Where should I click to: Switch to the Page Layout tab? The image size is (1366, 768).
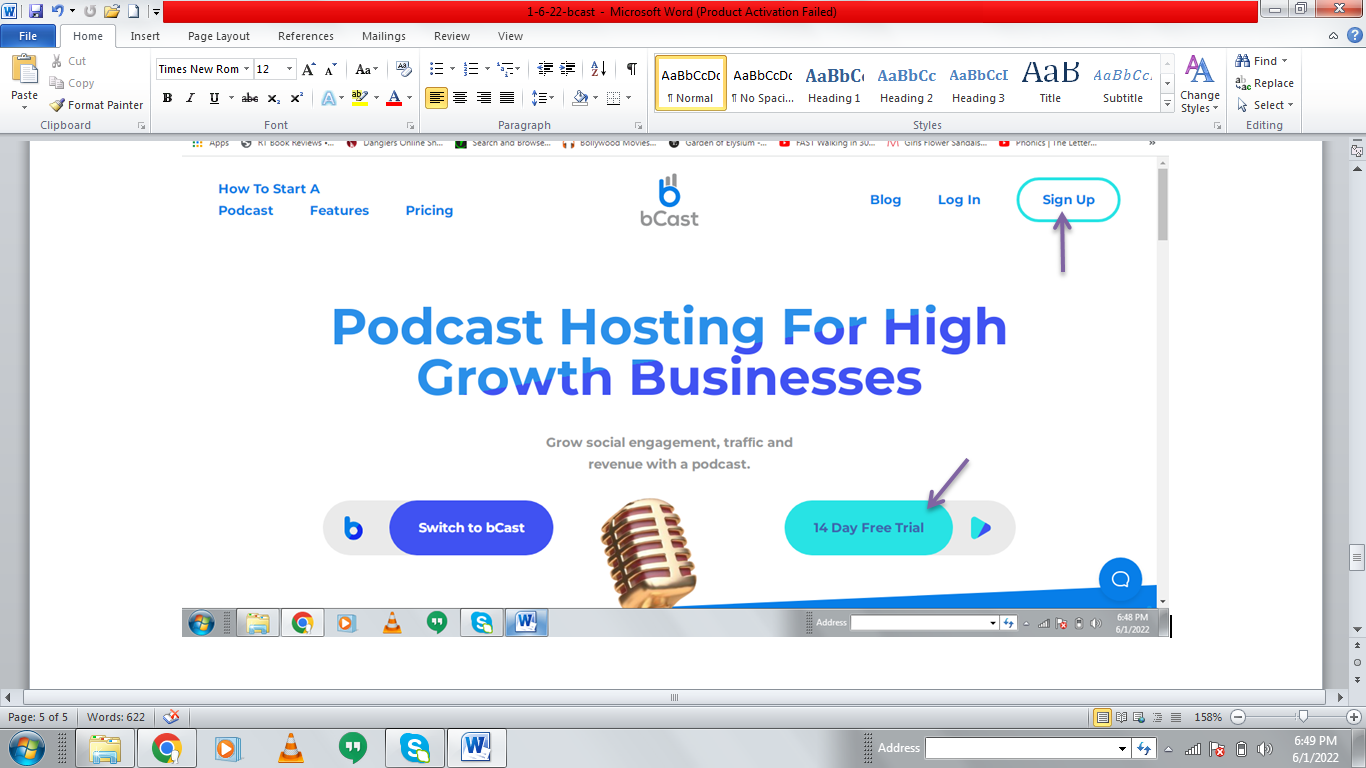(x=219, y=36)
